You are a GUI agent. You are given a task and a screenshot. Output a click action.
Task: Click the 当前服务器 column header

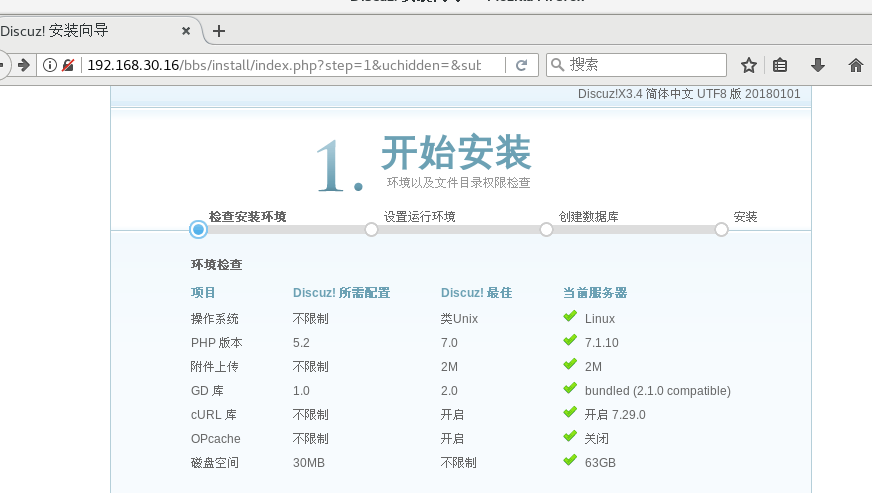coord(595,293)
